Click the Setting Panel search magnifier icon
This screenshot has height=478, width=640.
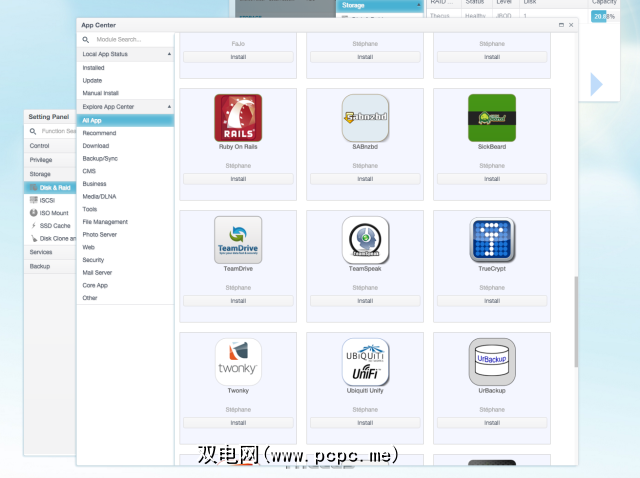pos(33,131)
